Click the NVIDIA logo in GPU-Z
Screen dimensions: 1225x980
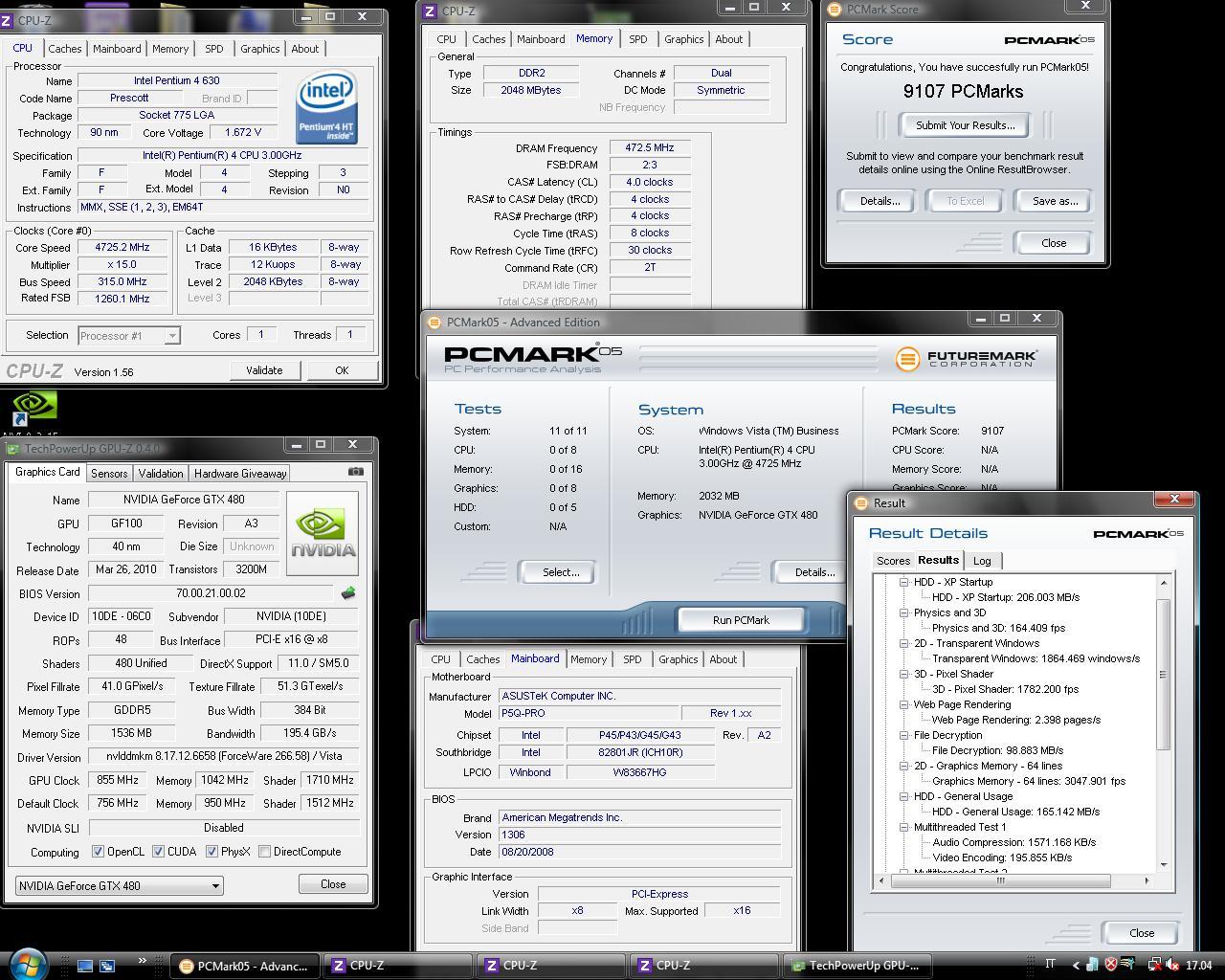point(323,534)
